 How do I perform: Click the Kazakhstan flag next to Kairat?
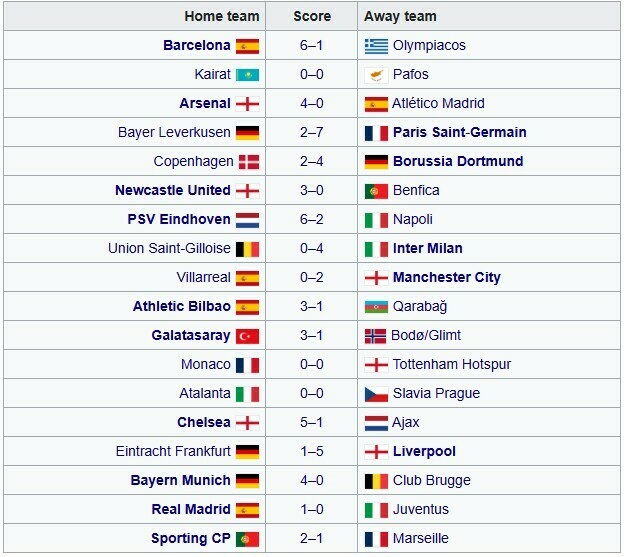[x=247, y=75]
